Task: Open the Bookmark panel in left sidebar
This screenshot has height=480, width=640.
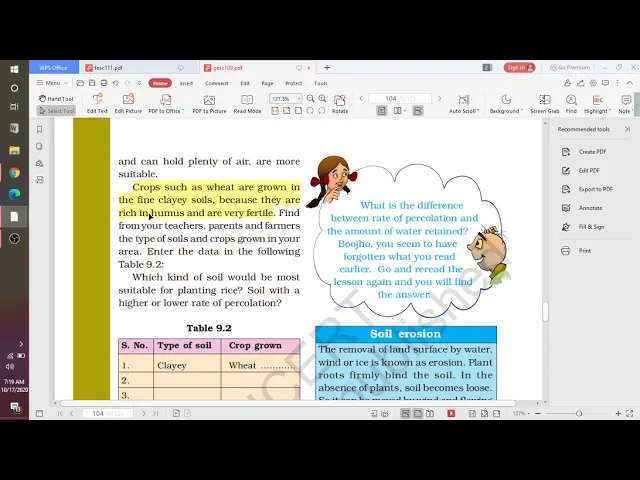Action: 39,129
